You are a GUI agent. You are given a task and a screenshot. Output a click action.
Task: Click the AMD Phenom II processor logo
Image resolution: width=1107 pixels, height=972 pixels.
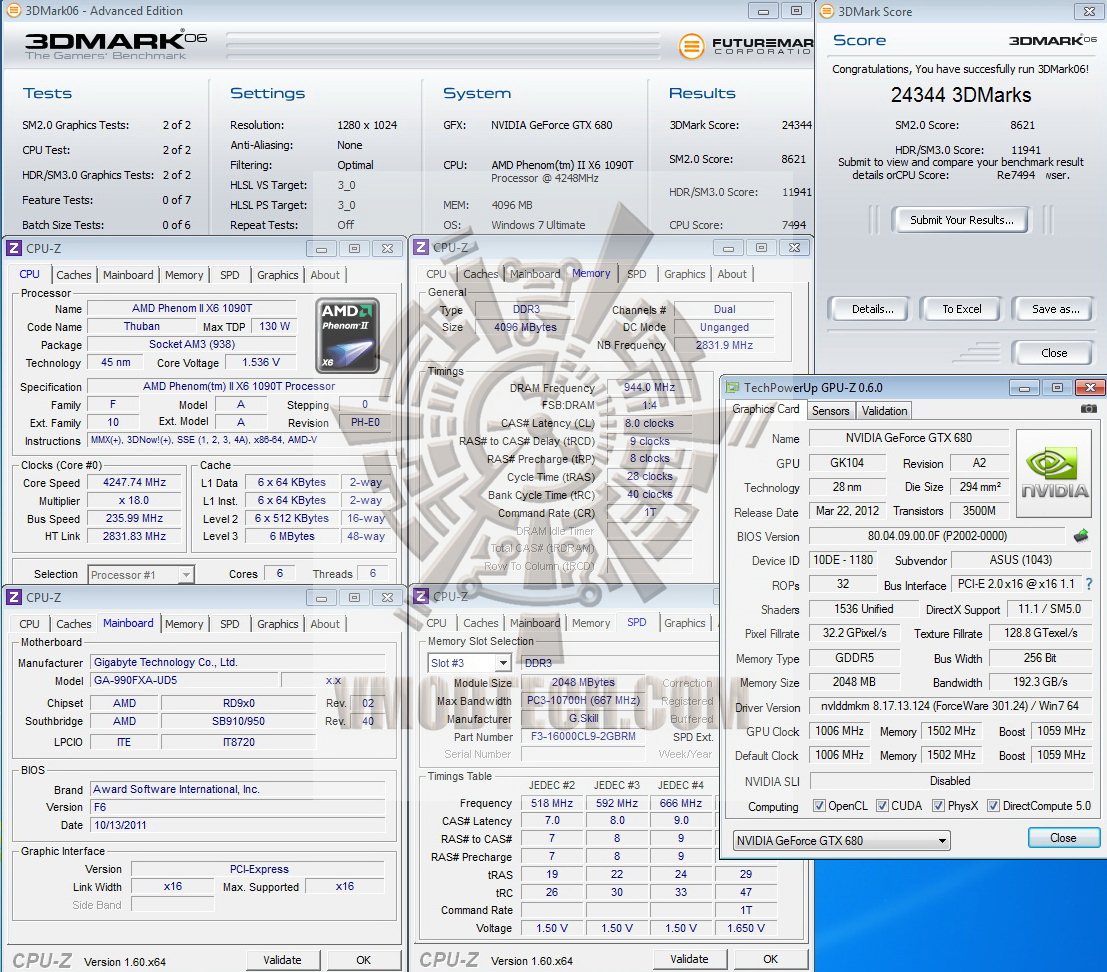[347, 335]
